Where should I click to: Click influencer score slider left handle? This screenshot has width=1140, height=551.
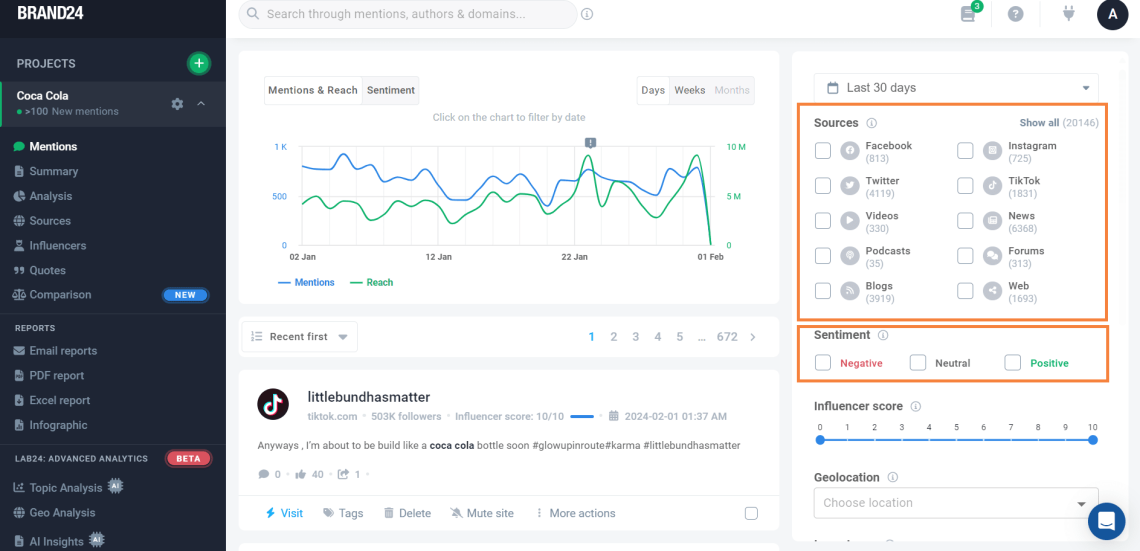click(x=820, y=440)
